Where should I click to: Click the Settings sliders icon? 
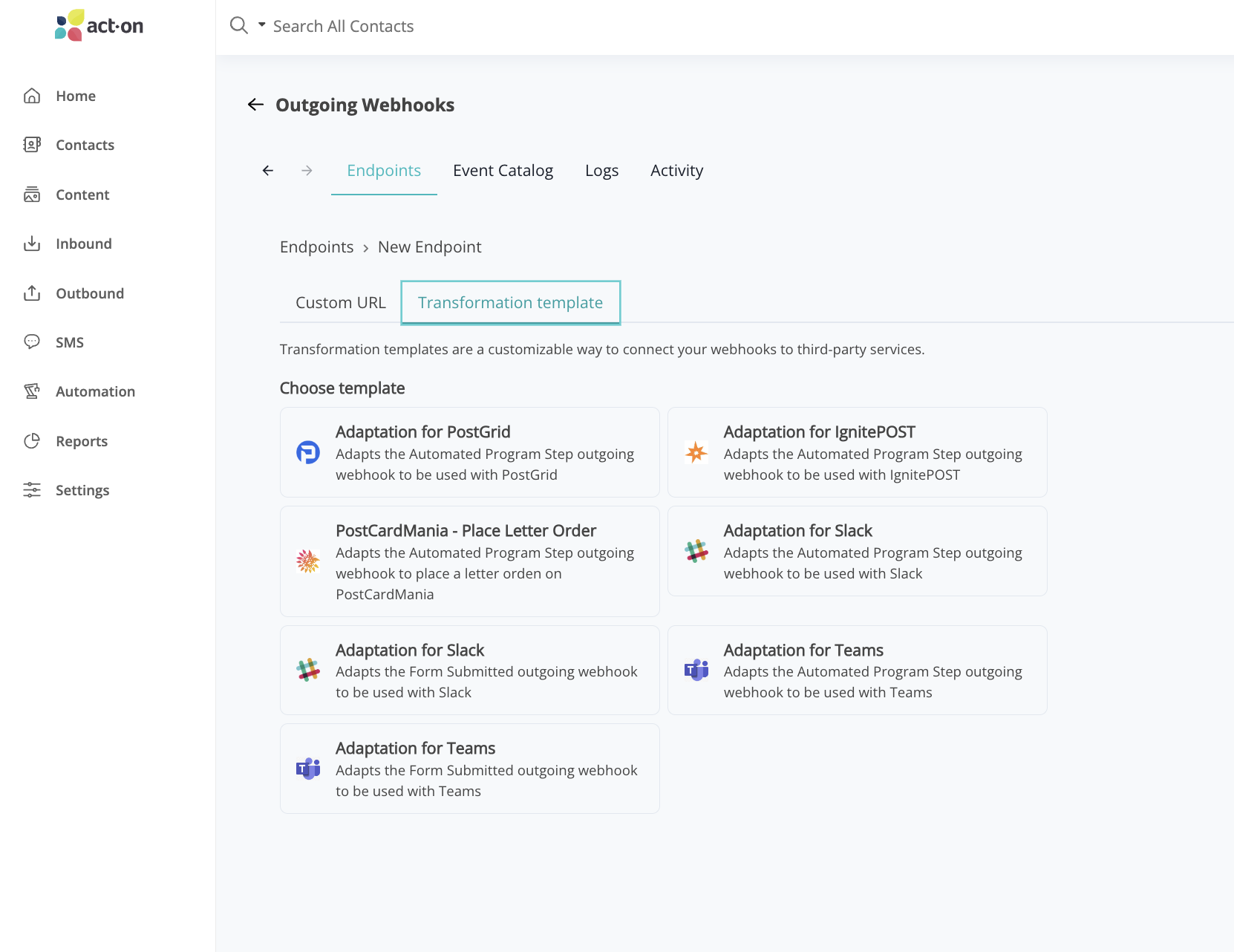coord(32,490)
